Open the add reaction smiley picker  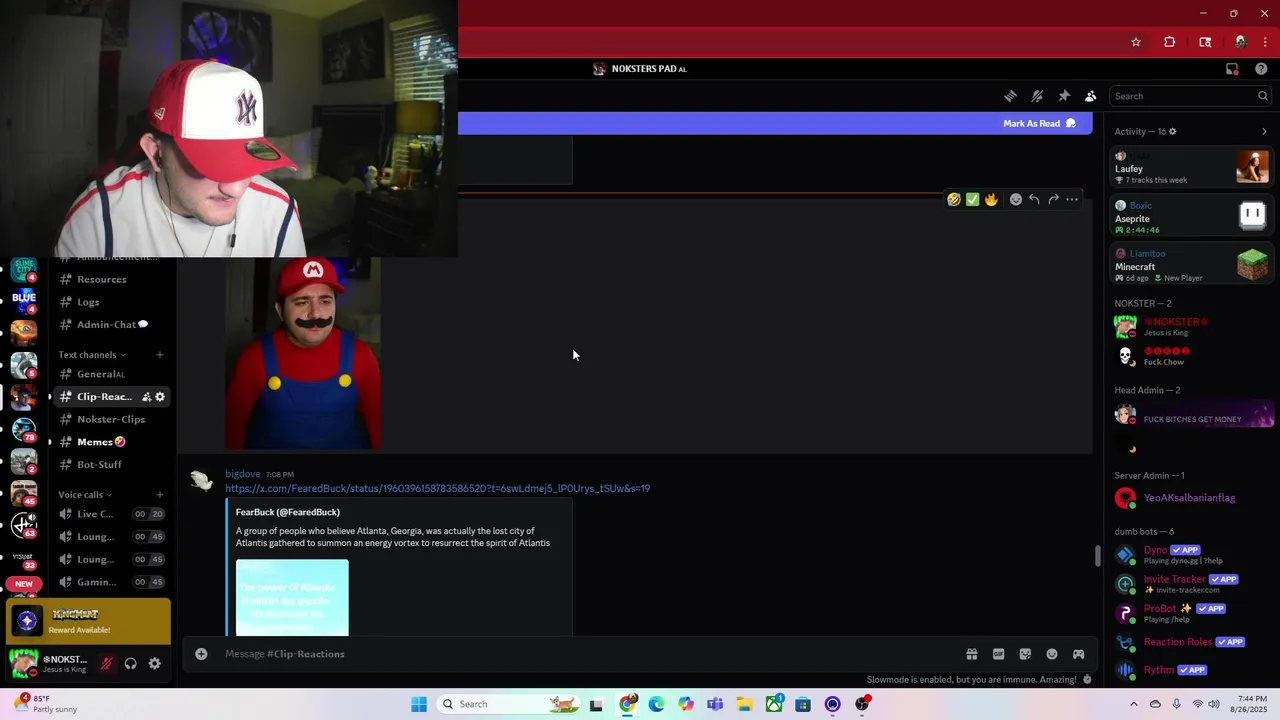point(1016,199)
